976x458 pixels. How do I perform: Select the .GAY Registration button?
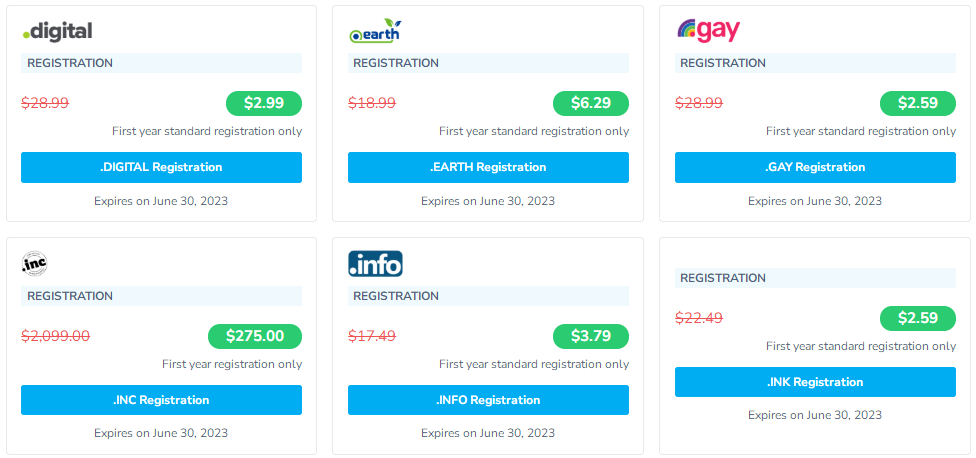pyautogui.click(x=815, y=167)
